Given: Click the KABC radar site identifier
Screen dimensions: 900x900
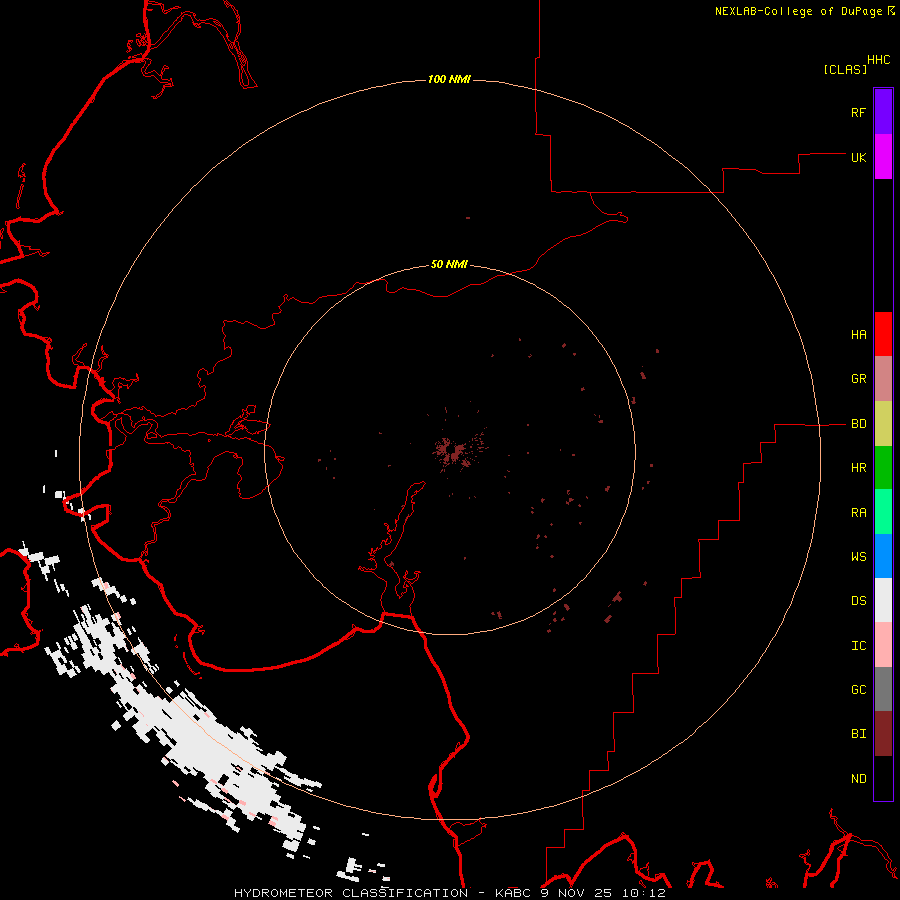Looking at the screenshot, I should click(514, 893).
